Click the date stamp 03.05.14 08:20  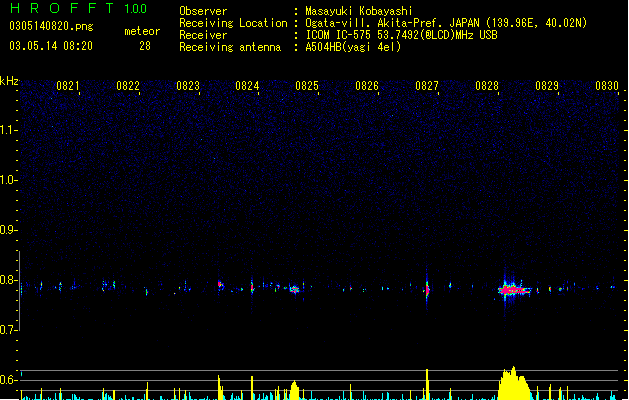pyautogui.click(x=51, y=46)
